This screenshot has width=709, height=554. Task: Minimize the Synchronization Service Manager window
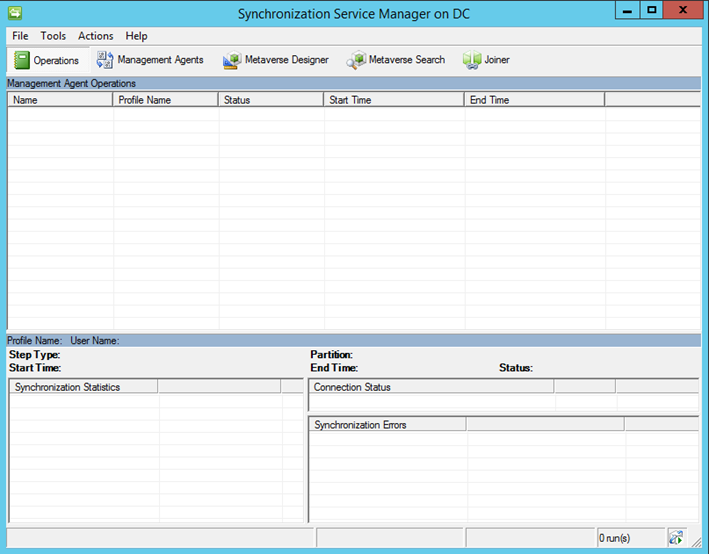coord(627,10)
